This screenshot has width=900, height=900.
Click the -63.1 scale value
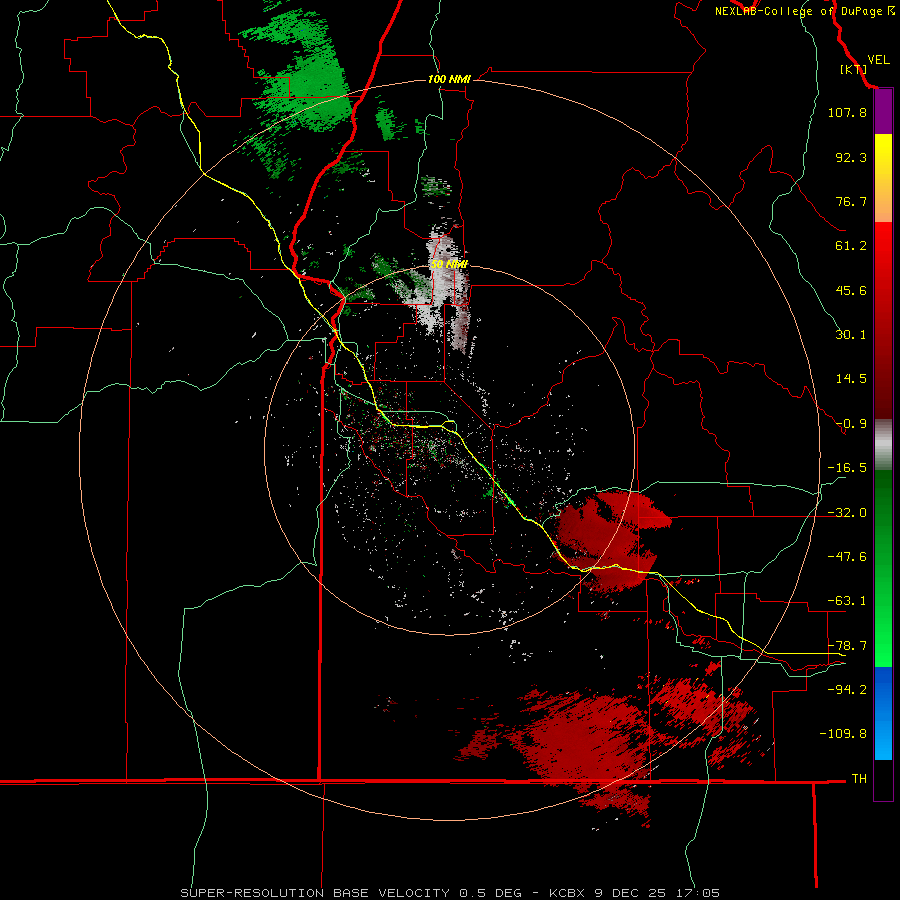(x=847, y=601)
